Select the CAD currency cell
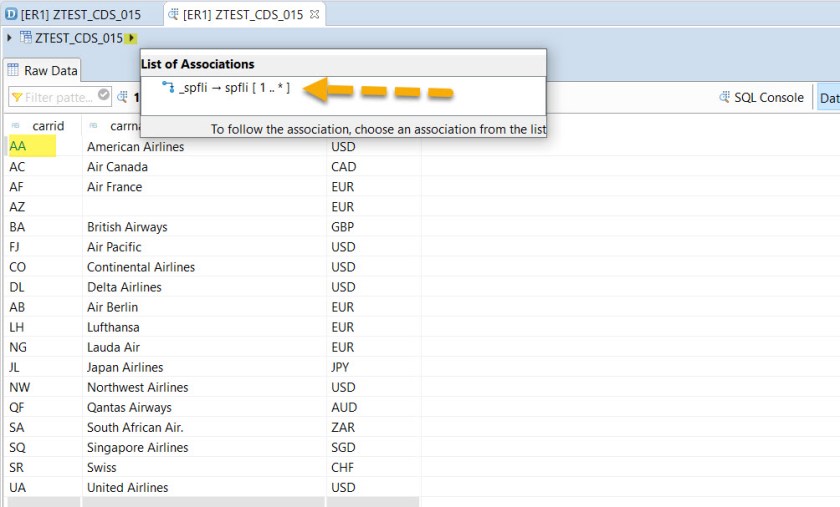This screenshot has height=507, width=840. (373, 167)
